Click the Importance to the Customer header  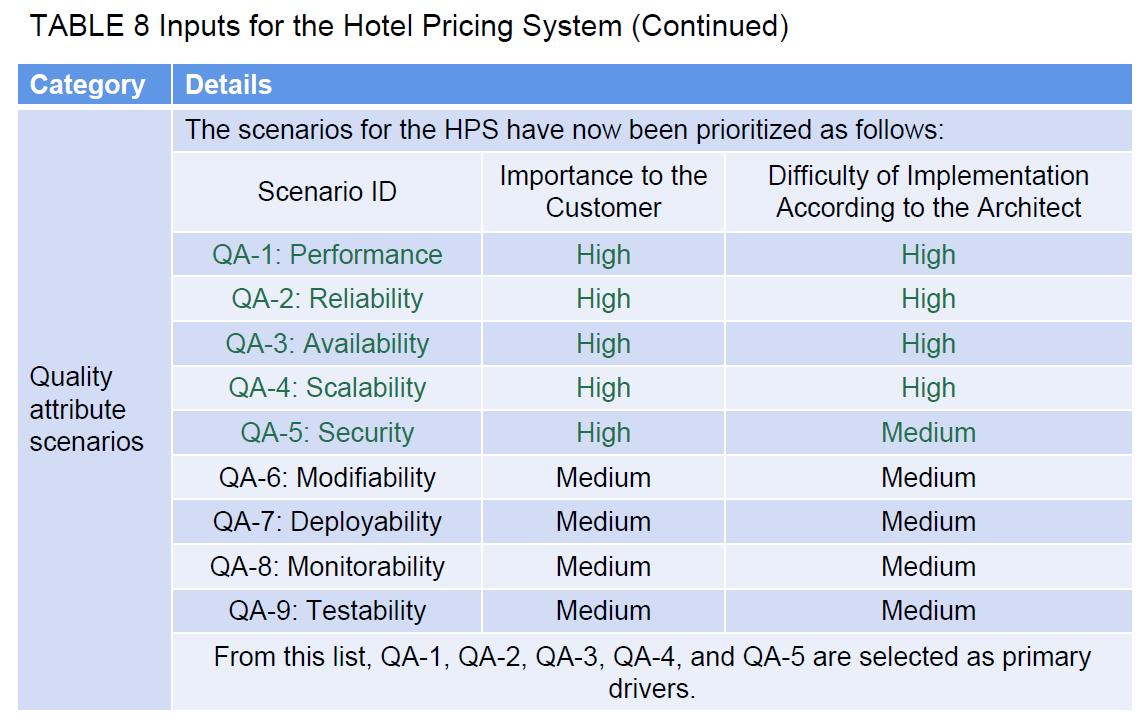click(x=603, y=192)
